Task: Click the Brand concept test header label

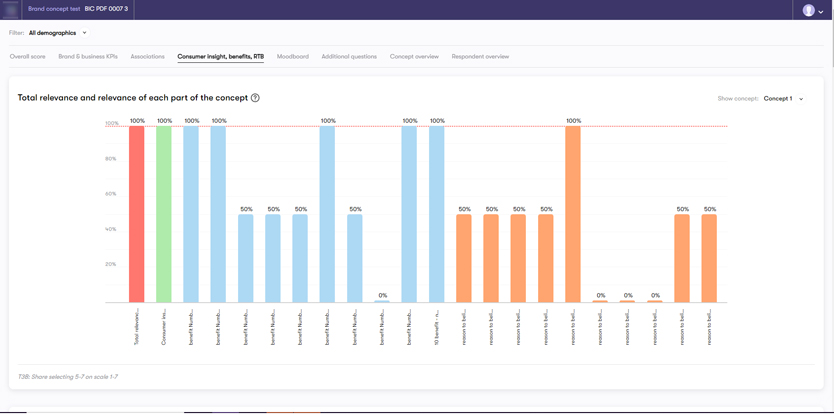Action: (54, 9)
